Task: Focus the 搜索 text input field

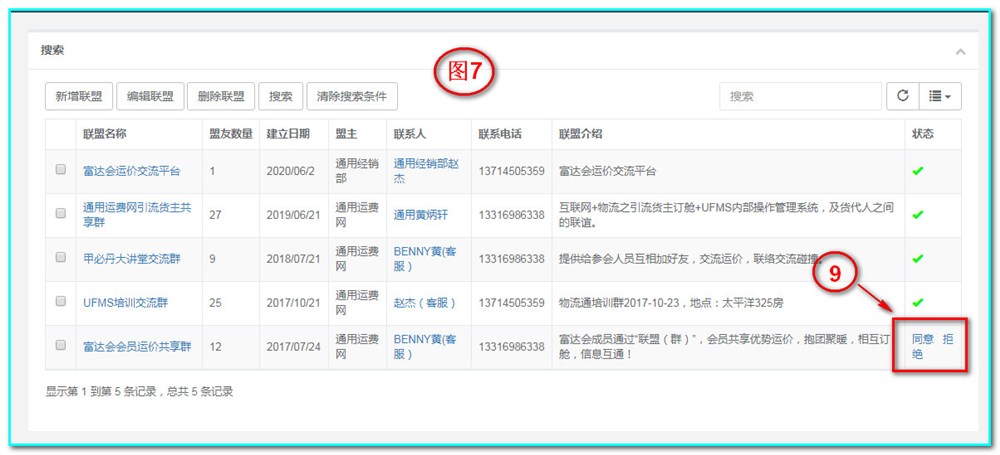Action: tap(800, 96)
